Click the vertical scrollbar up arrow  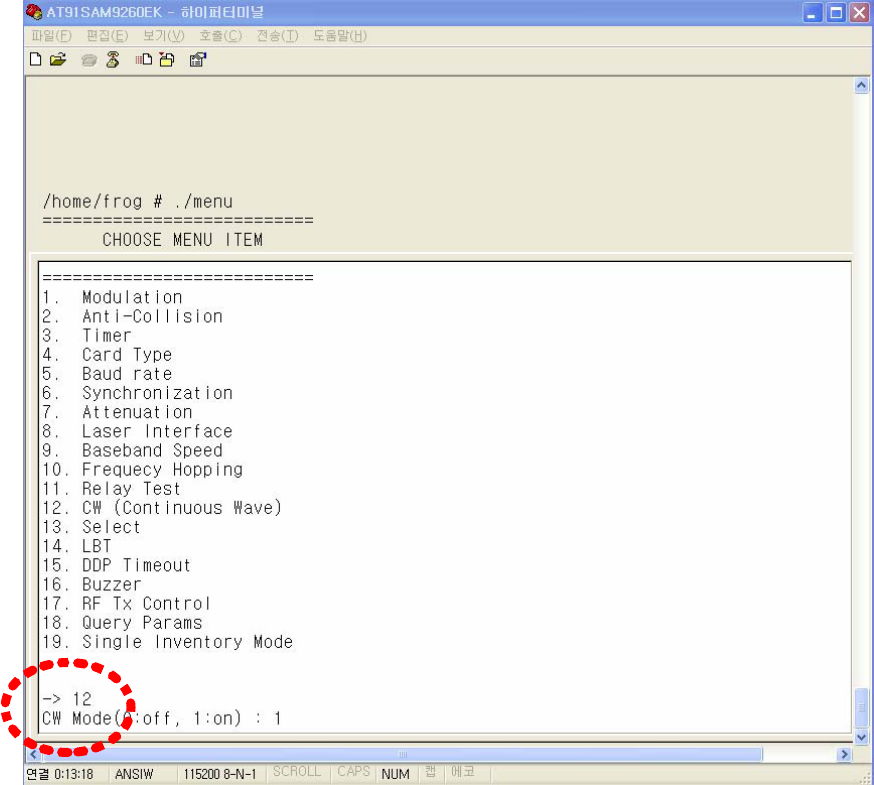pyautogui.click(x=861, y=85)
